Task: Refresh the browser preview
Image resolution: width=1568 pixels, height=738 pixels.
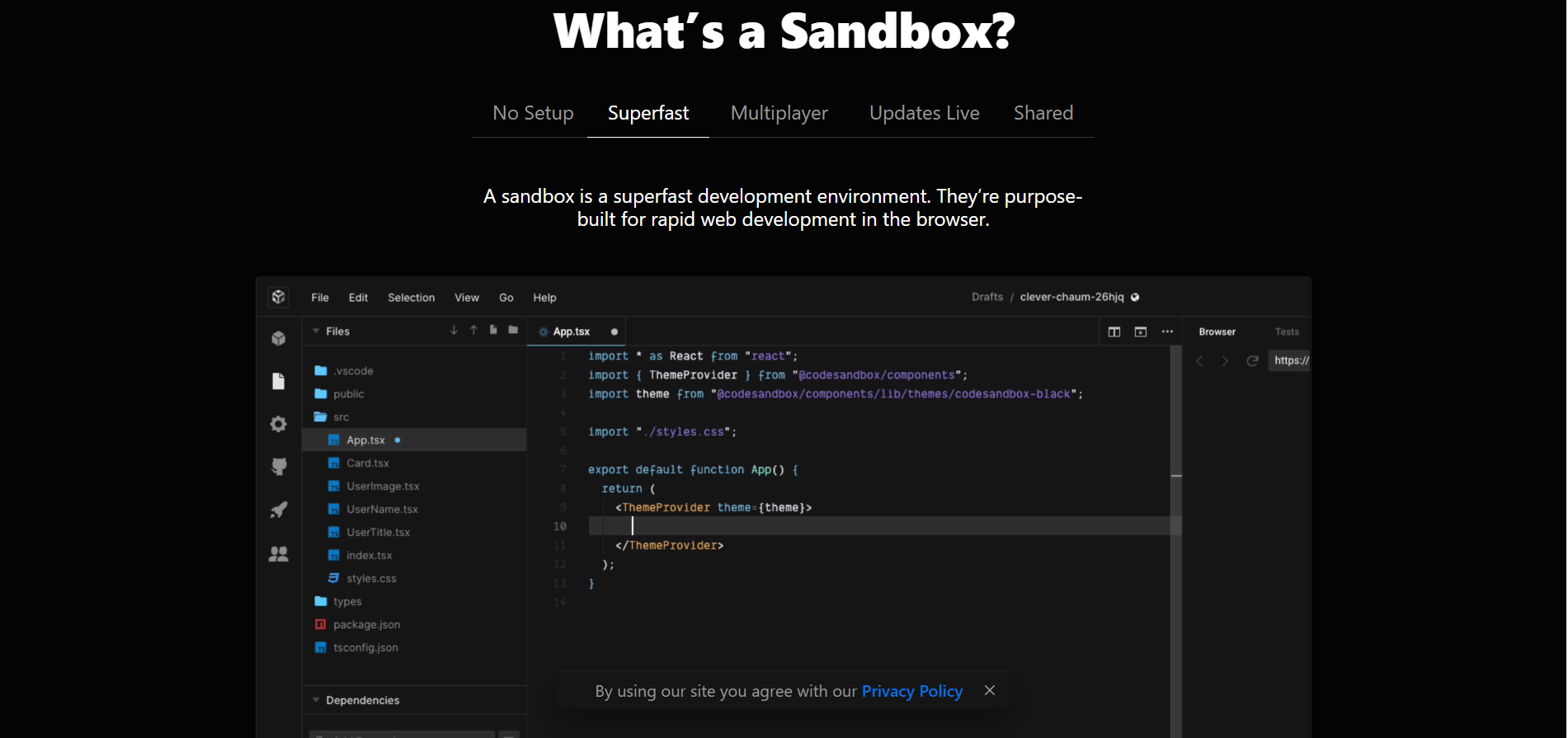Action: [x=1252, y=361]
